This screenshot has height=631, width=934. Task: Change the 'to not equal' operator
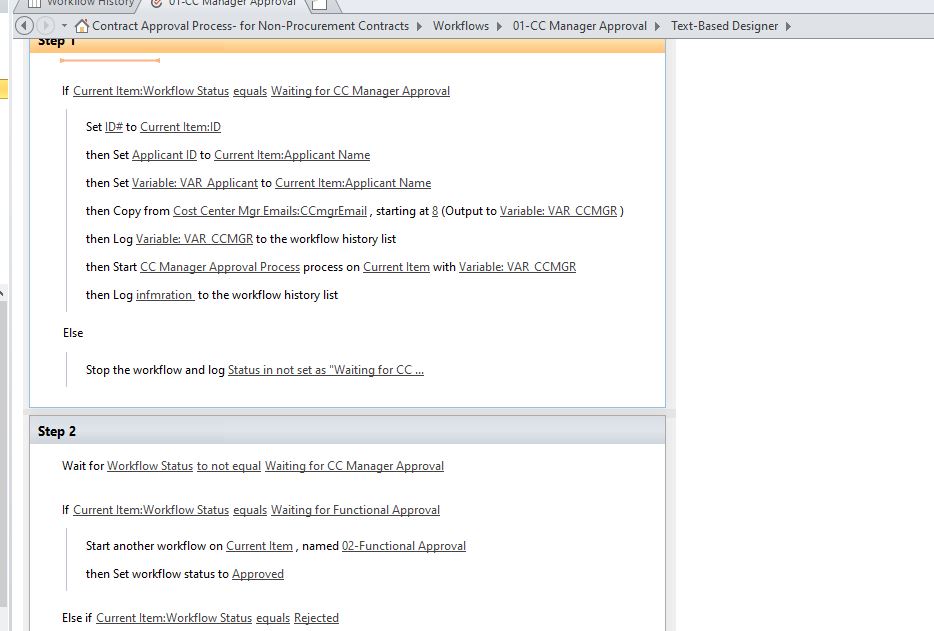click(x=229, y=466)
